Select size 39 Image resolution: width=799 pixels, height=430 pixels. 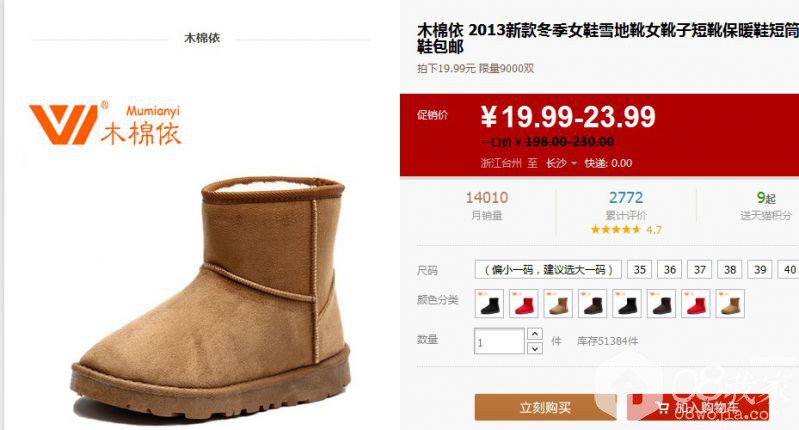coord(760,270)
